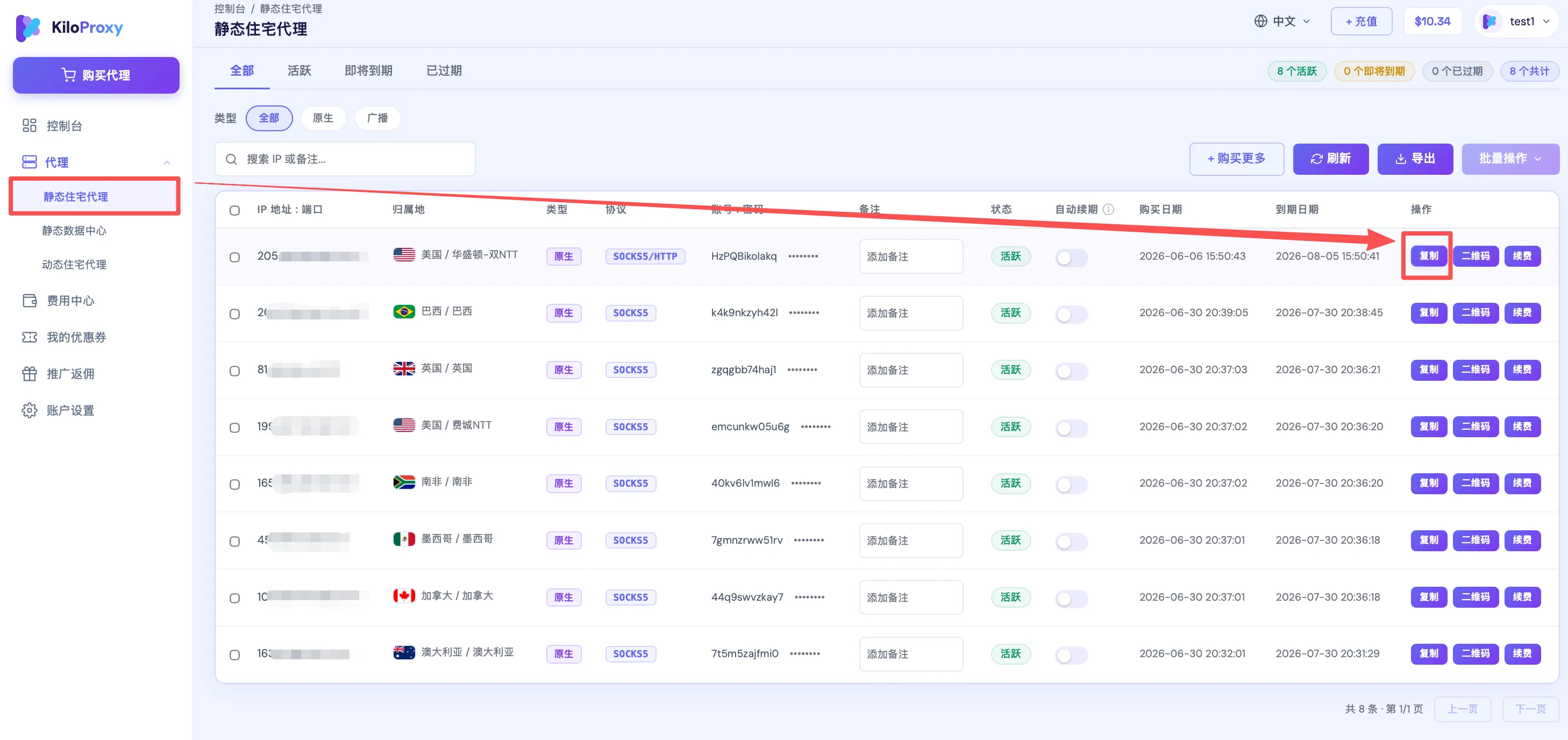The image size is (1568, 740).
Task: Click the + 购买更多 button
Action: (1236, 159)
